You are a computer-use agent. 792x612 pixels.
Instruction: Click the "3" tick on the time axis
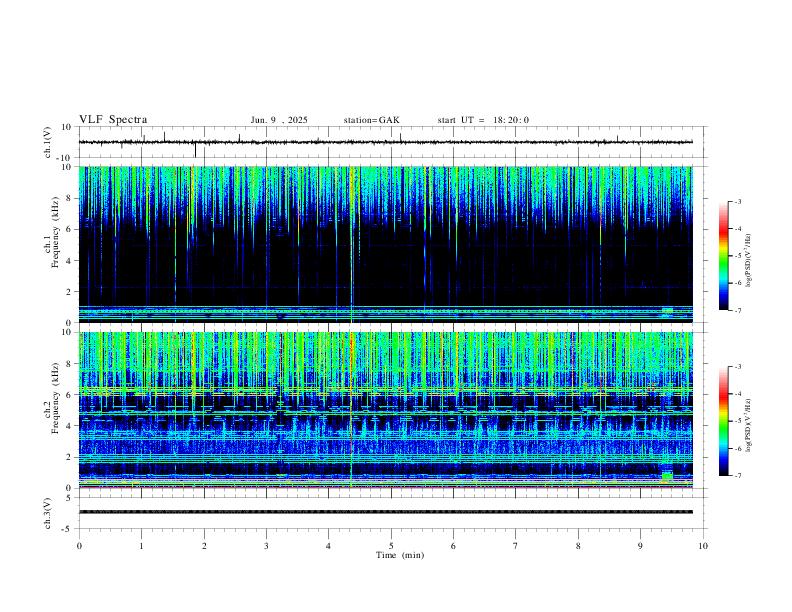[266, 546]
